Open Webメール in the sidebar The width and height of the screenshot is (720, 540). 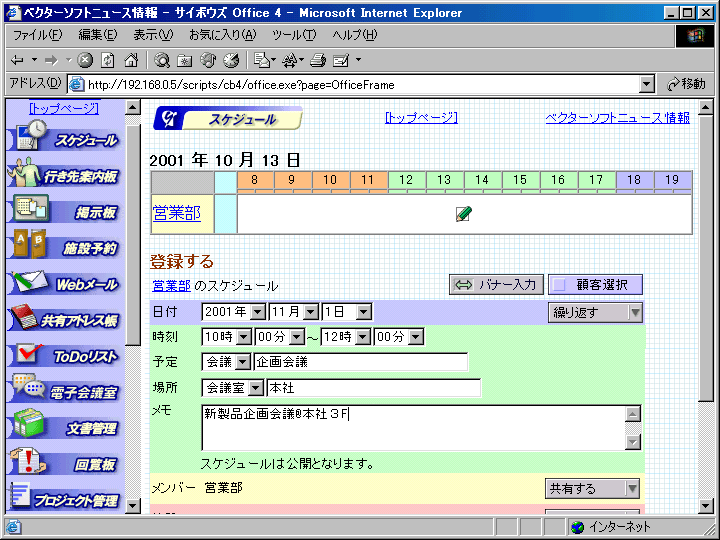[64, 281]
